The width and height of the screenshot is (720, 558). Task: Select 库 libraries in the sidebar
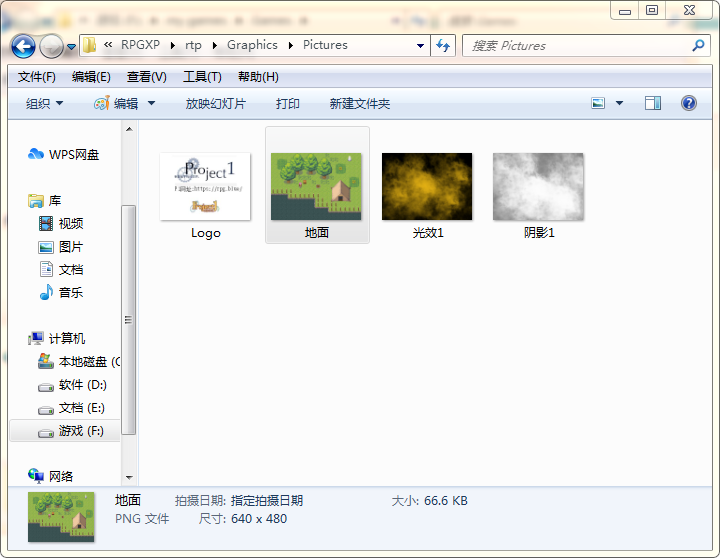[45, 201]
